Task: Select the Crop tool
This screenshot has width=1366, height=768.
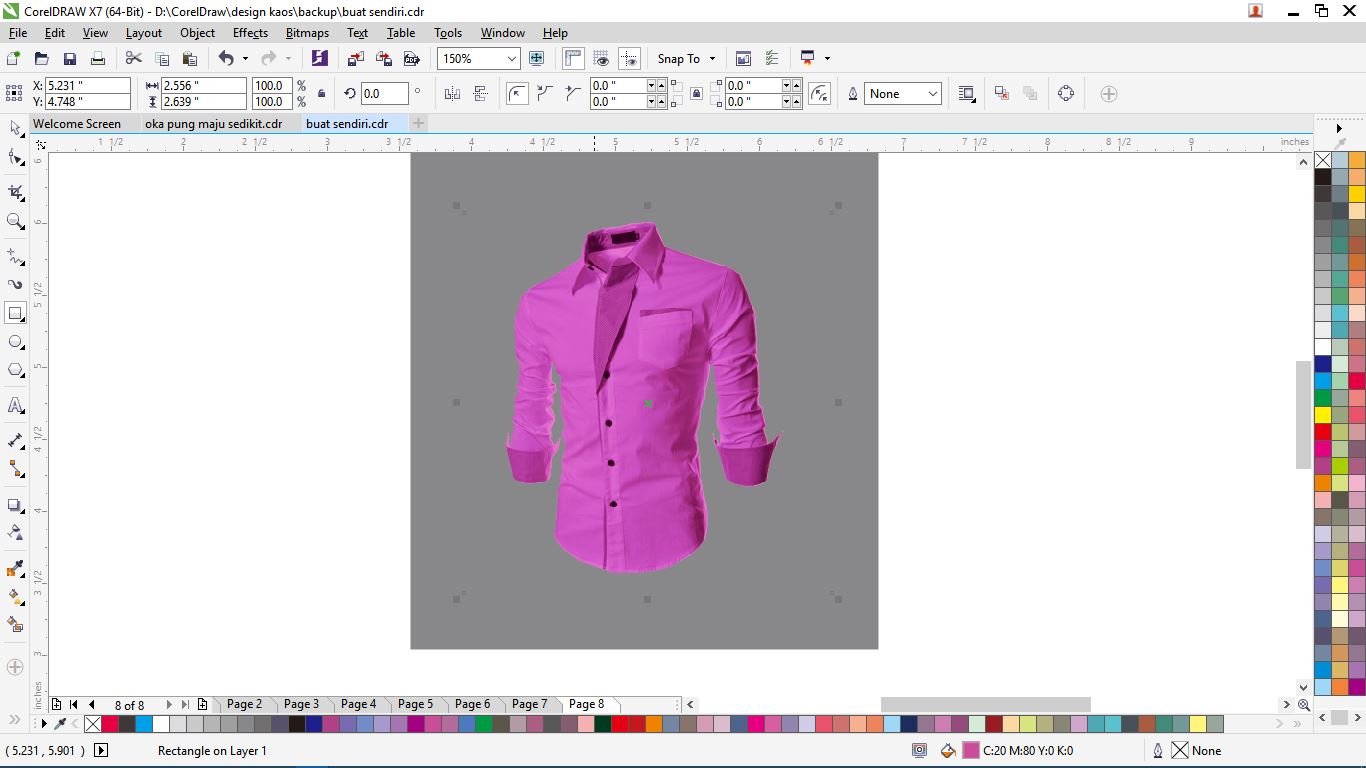Action: point(15,191)
